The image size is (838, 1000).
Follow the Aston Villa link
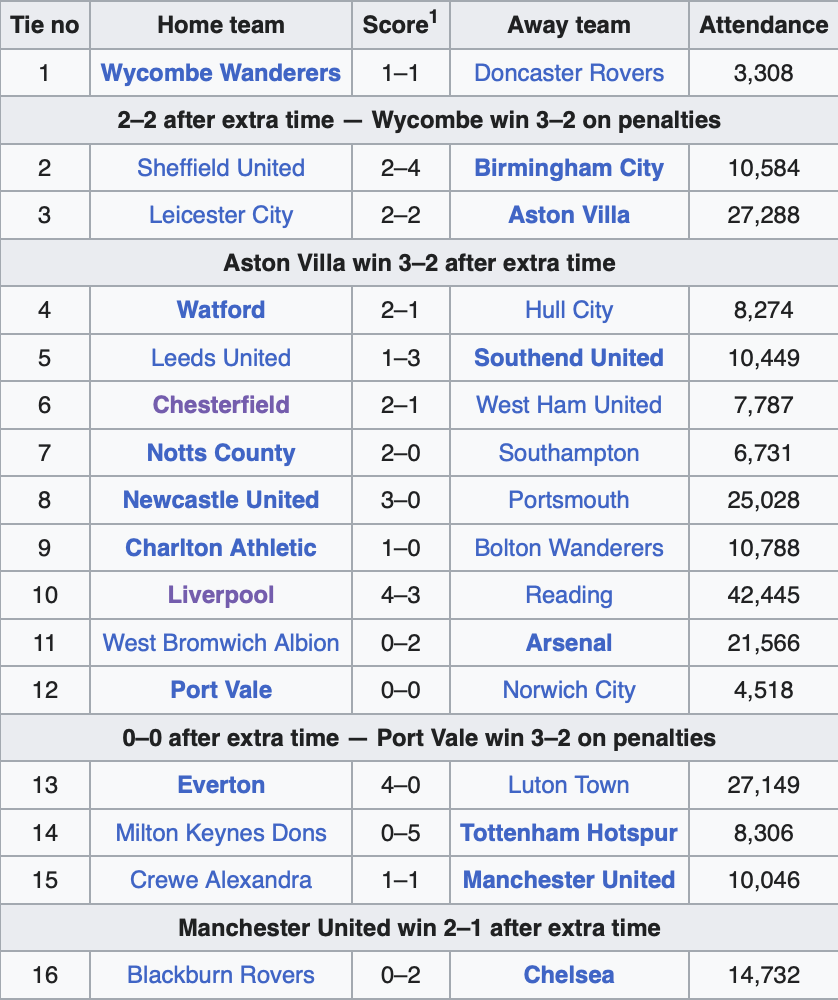tap(569, 215)
